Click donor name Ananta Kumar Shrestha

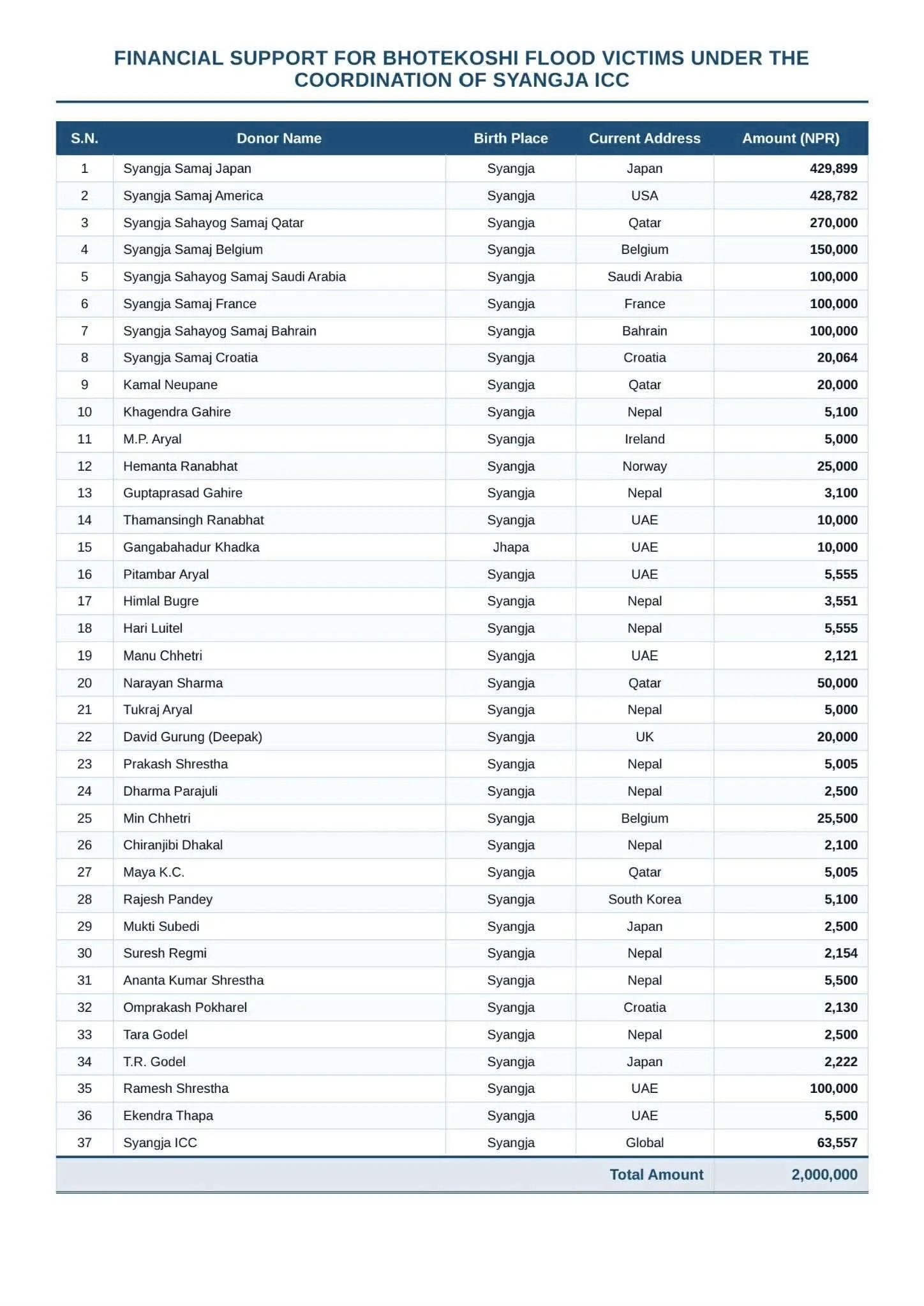193,981
